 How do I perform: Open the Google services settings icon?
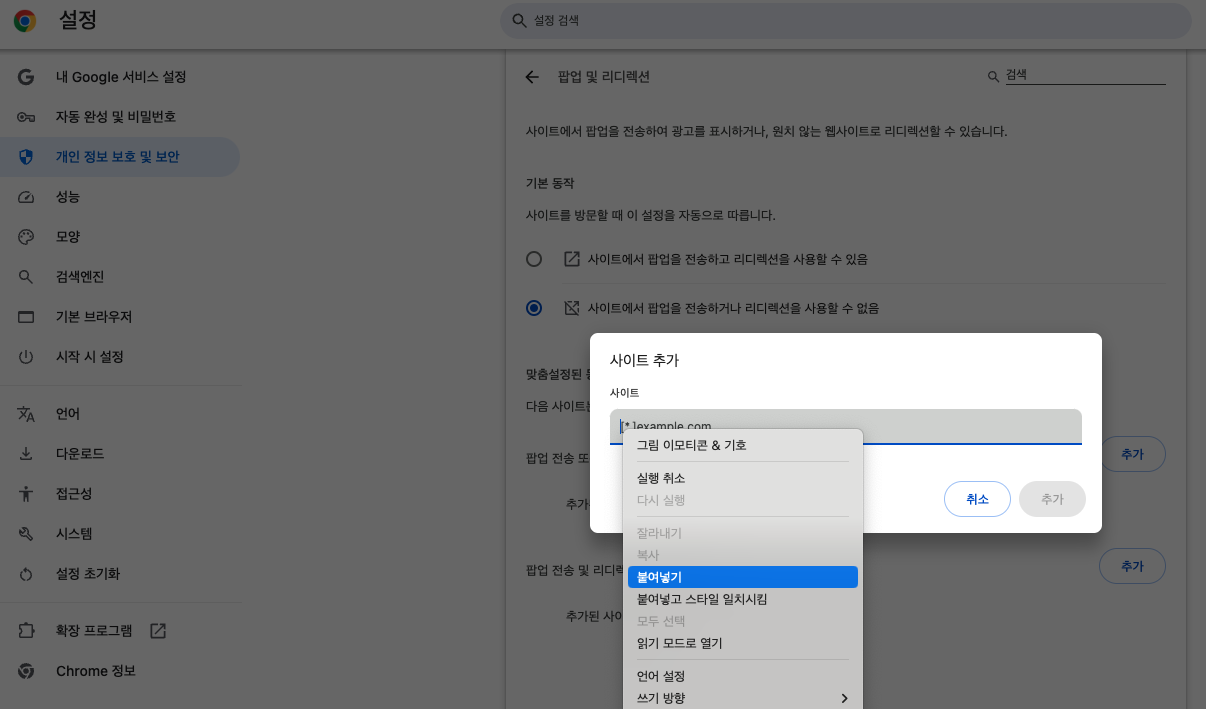point(26,77)
